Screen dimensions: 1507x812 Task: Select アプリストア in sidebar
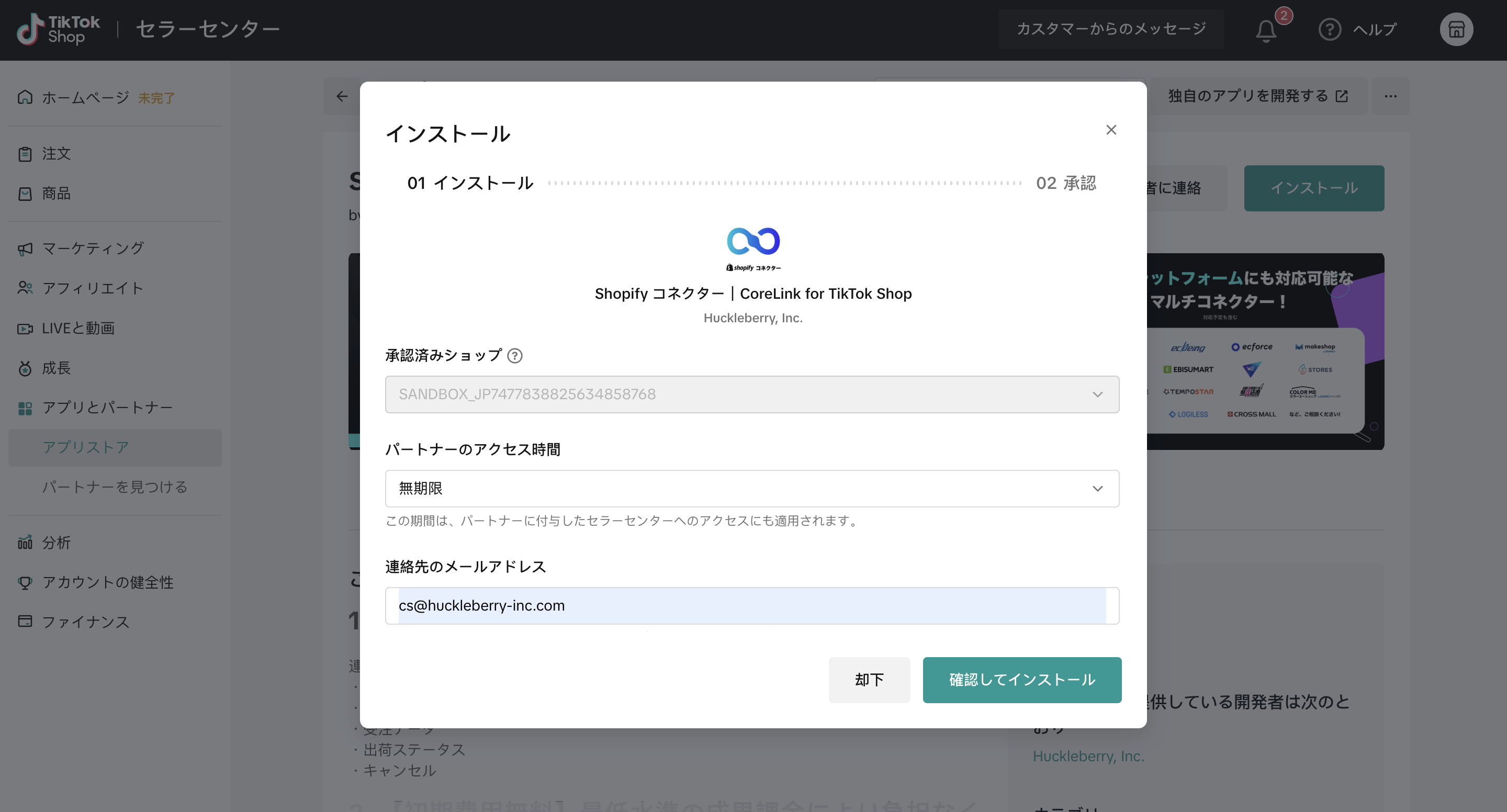pos(86,447)
